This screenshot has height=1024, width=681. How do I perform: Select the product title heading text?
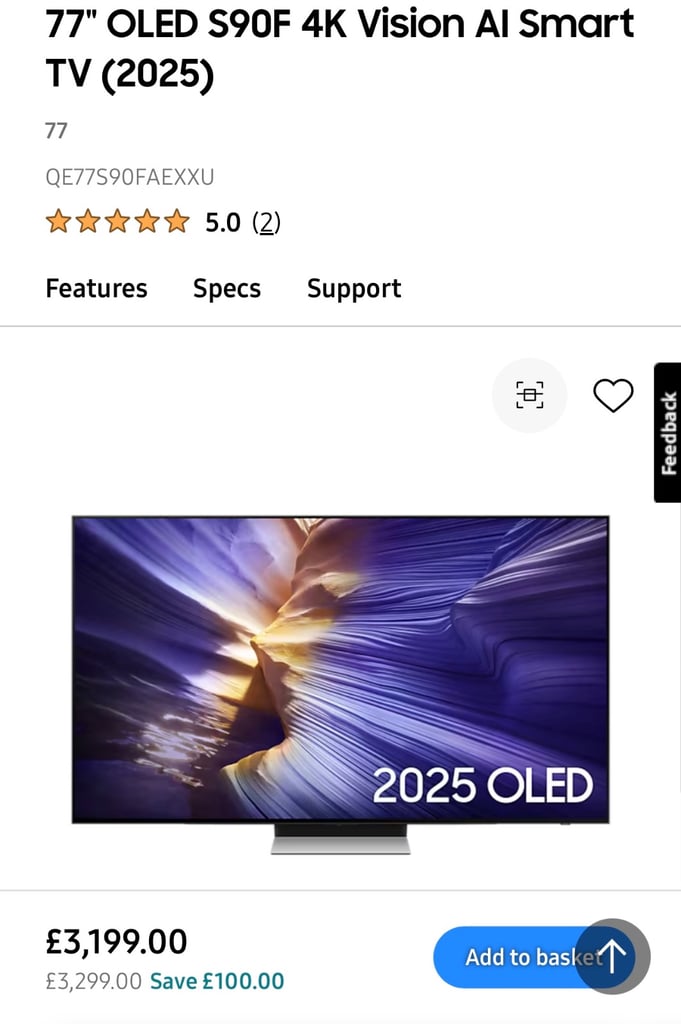(x=340, y=48)
